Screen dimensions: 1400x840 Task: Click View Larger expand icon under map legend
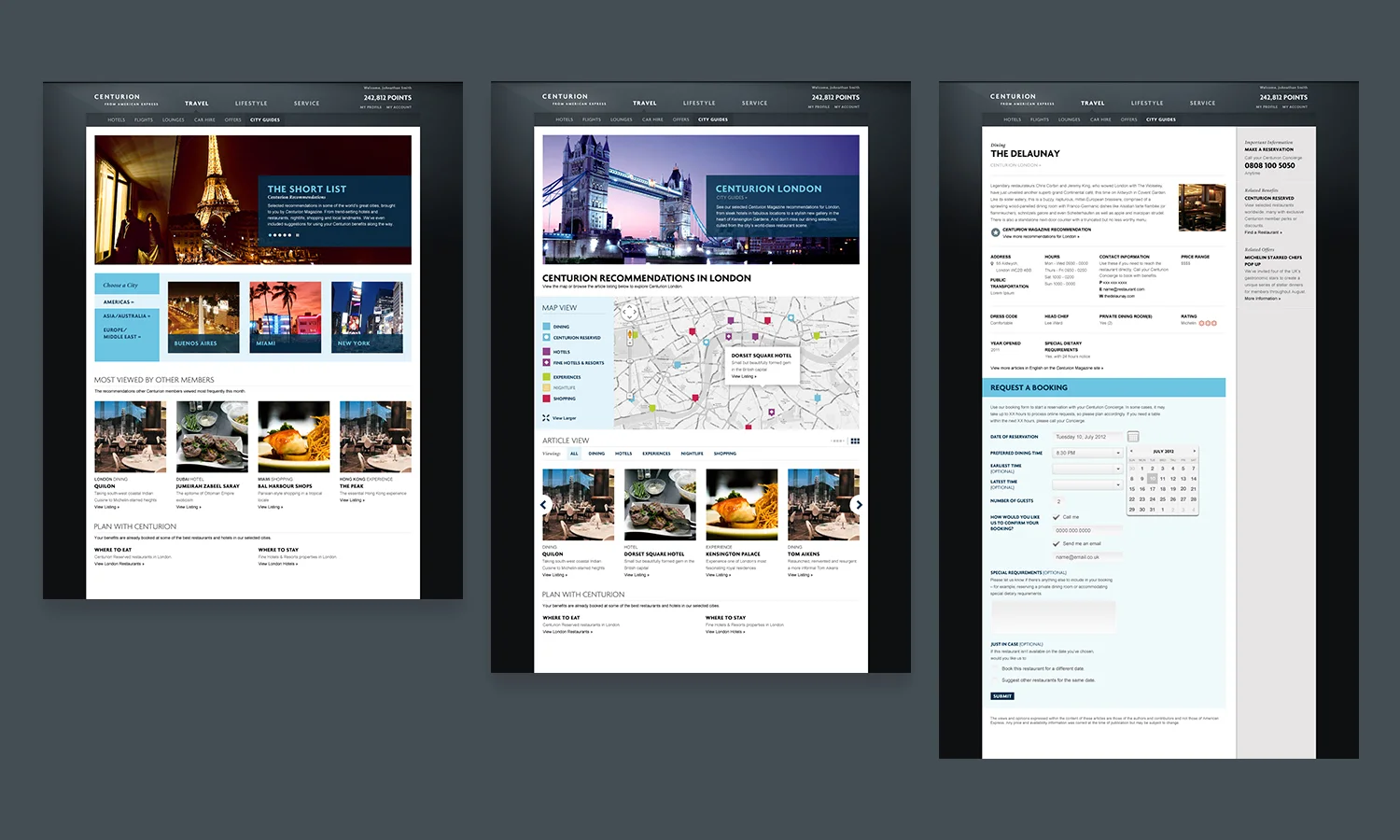click(546, 418)
